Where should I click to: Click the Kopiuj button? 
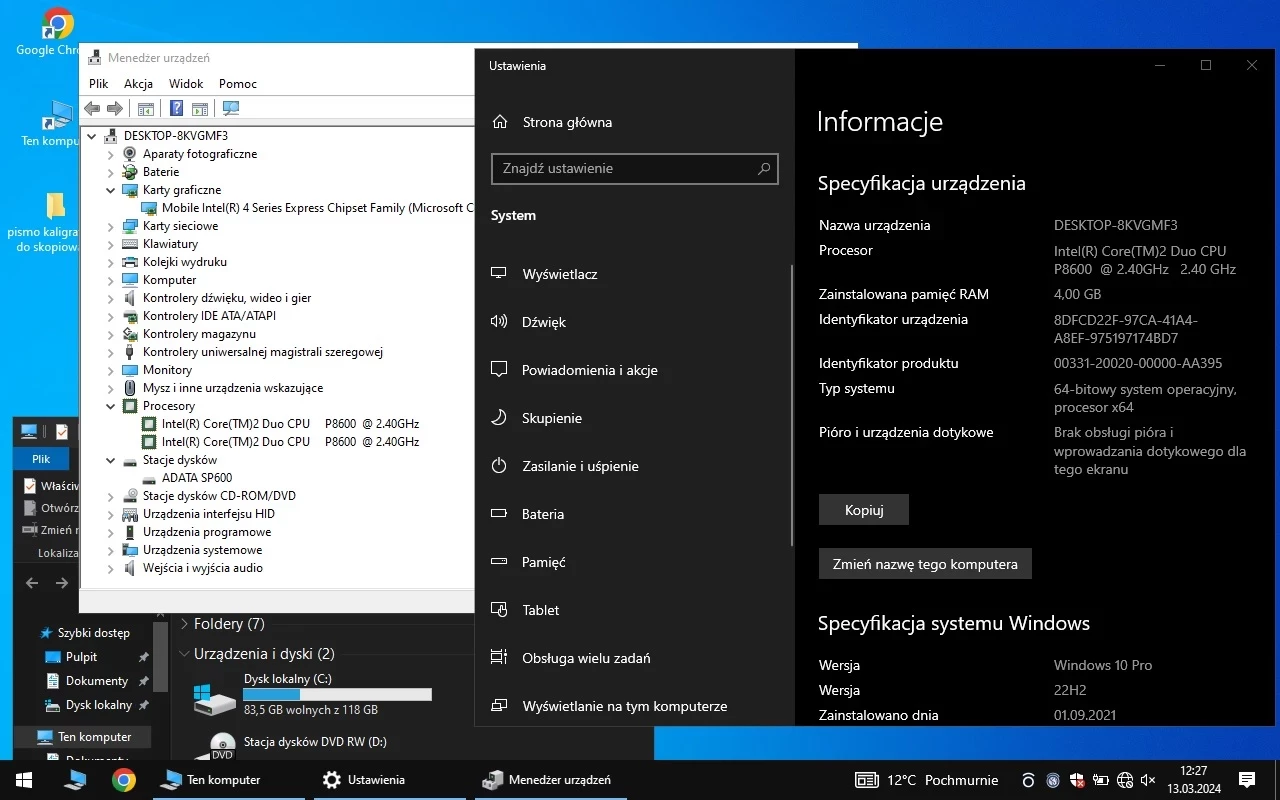[864, 510]
